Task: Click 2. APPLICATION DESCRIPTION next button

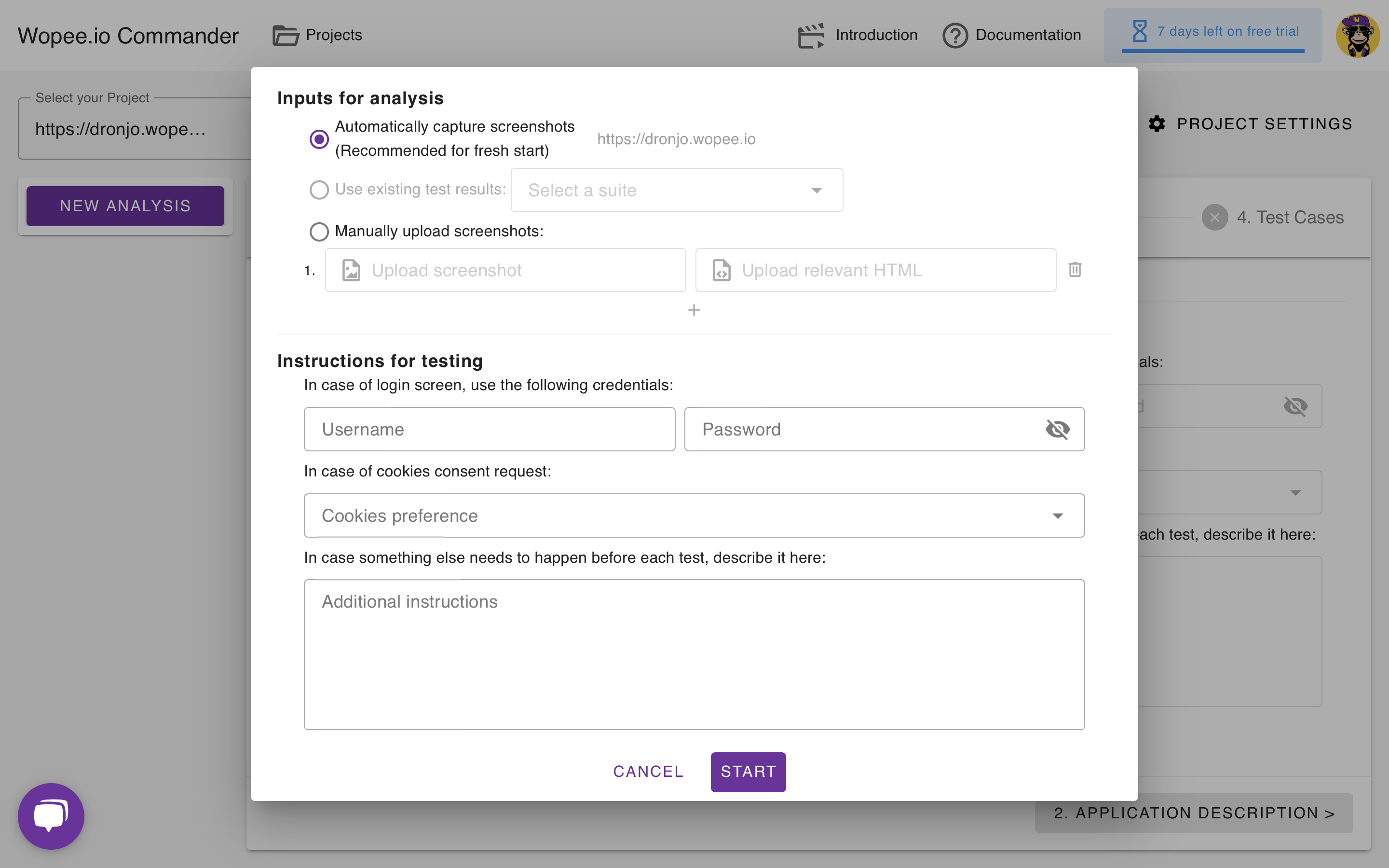Action: 1194,813
